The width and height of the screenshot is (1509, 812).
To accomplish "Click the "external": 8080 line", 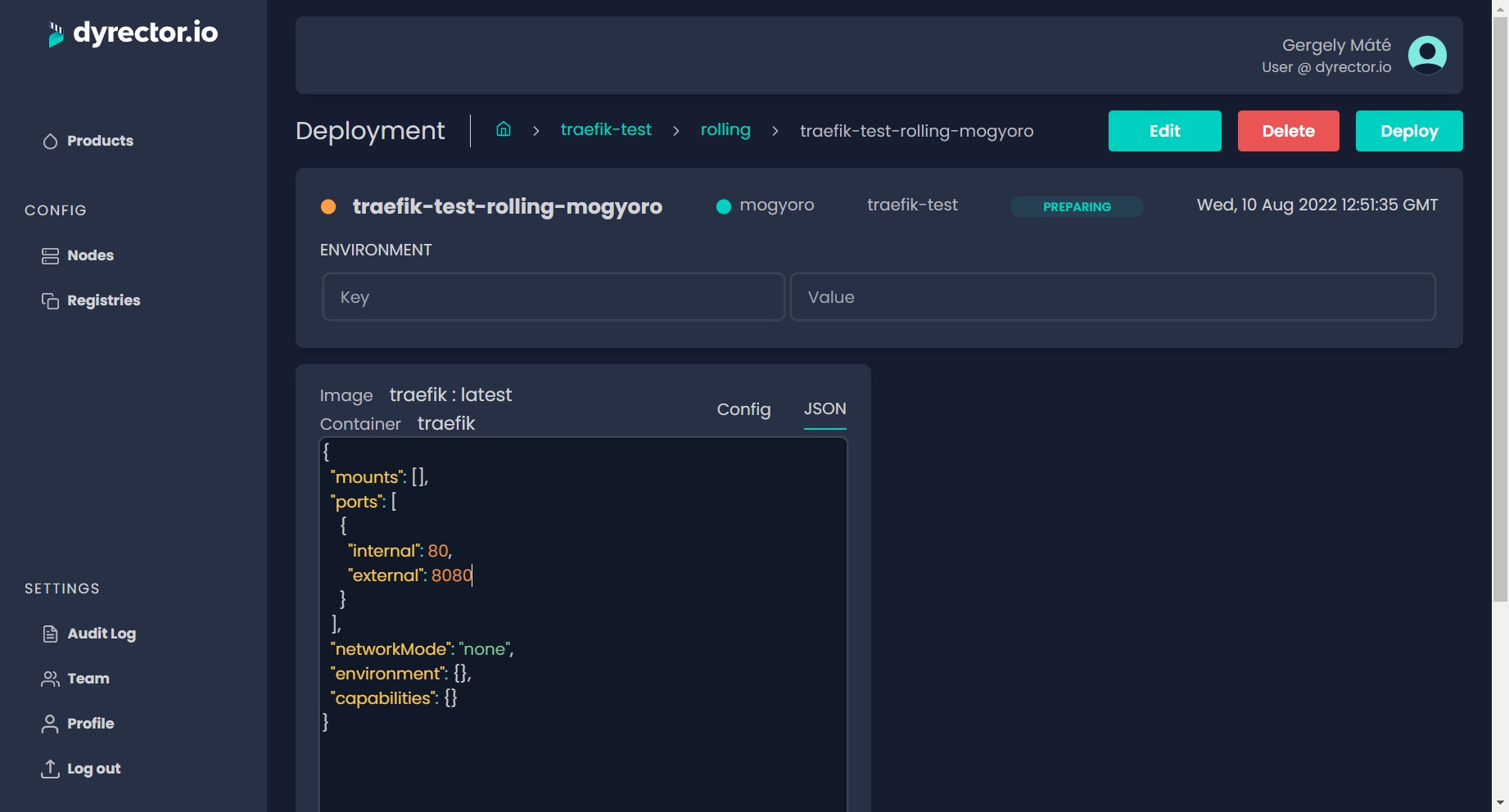I will [x=410, y=575].
